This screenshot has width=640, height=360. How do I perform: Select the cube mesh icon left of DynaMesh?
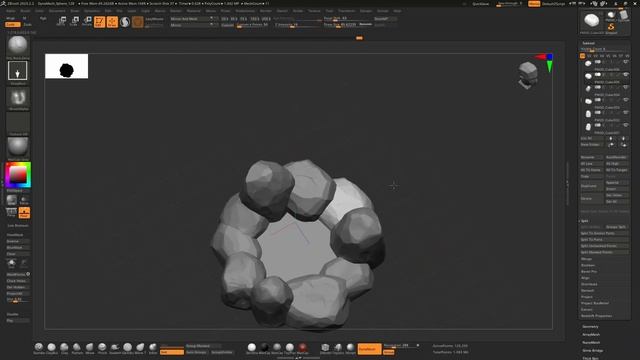click(x=325, y=348)
